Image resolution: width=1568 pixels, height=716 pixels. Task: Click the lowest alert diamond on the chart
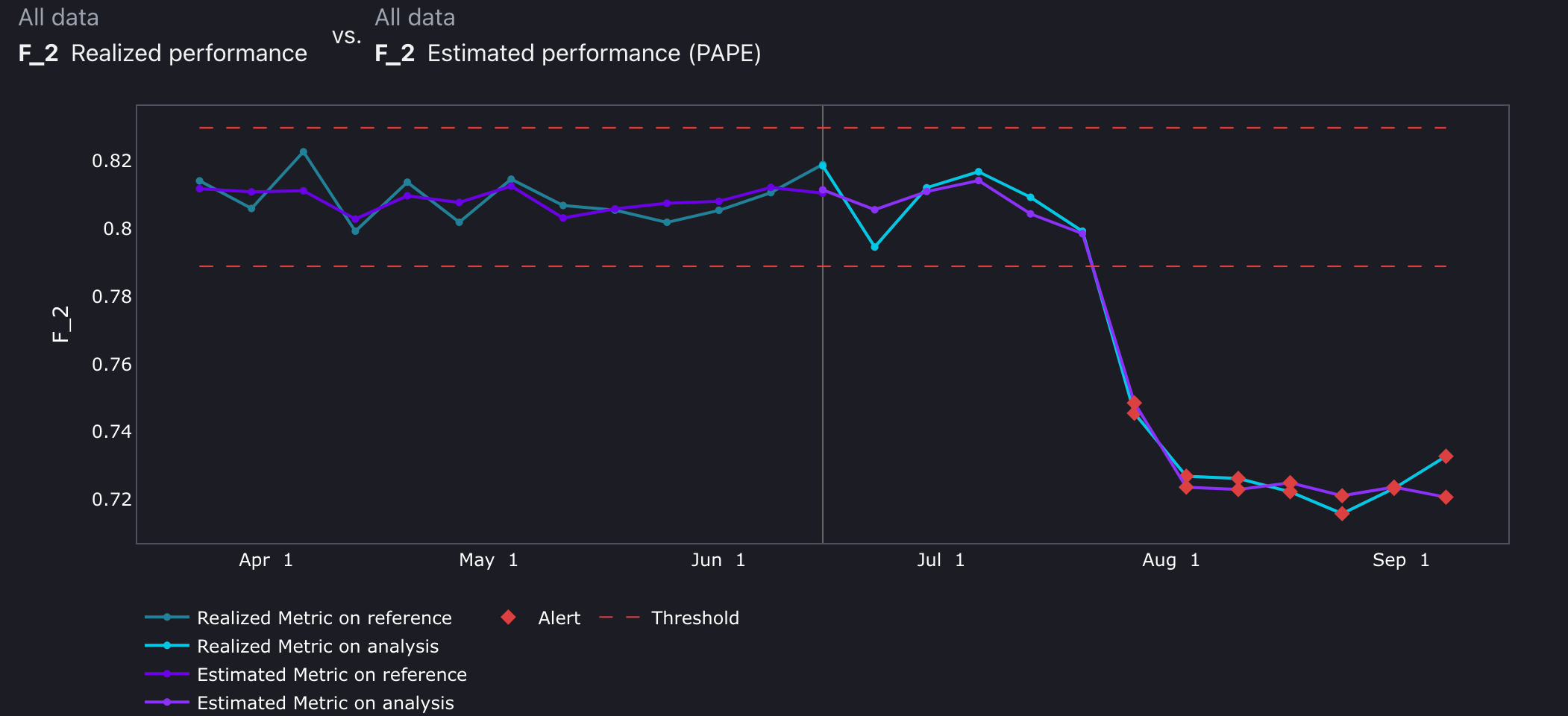(x=1342, y=513)
